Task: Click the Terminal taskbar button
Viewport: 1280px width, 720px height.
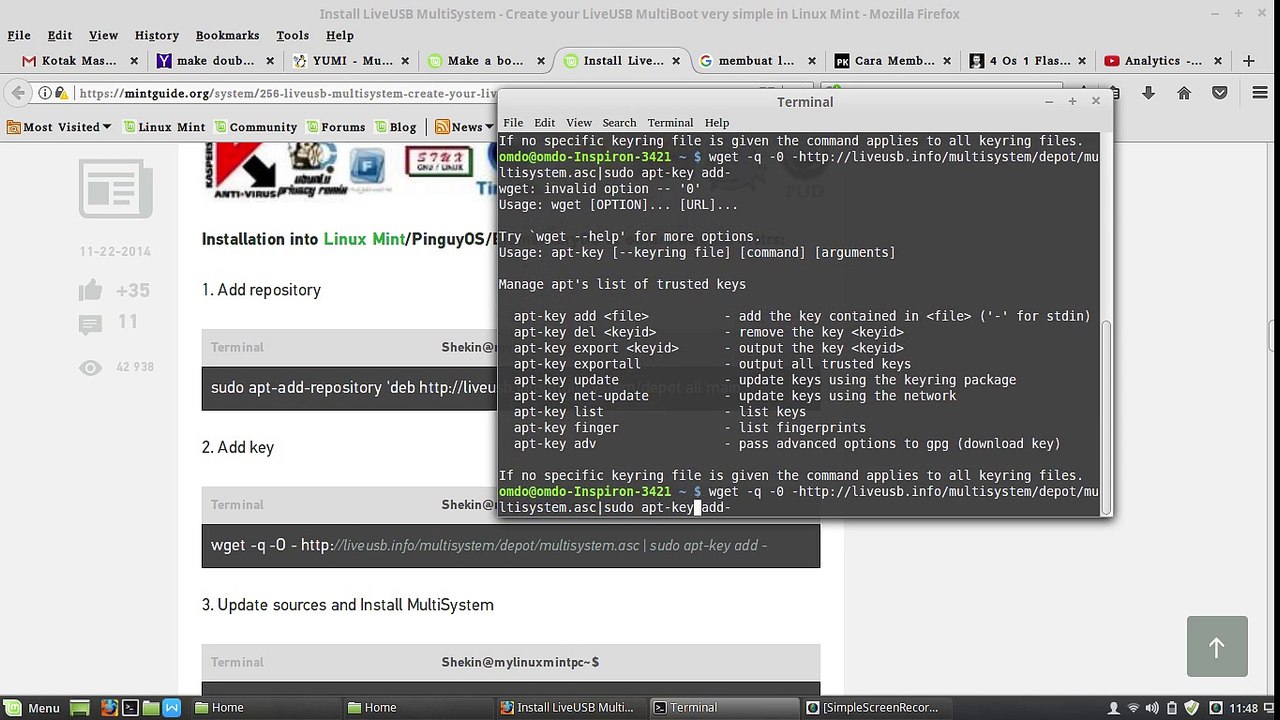Action: tap(726, 707)
